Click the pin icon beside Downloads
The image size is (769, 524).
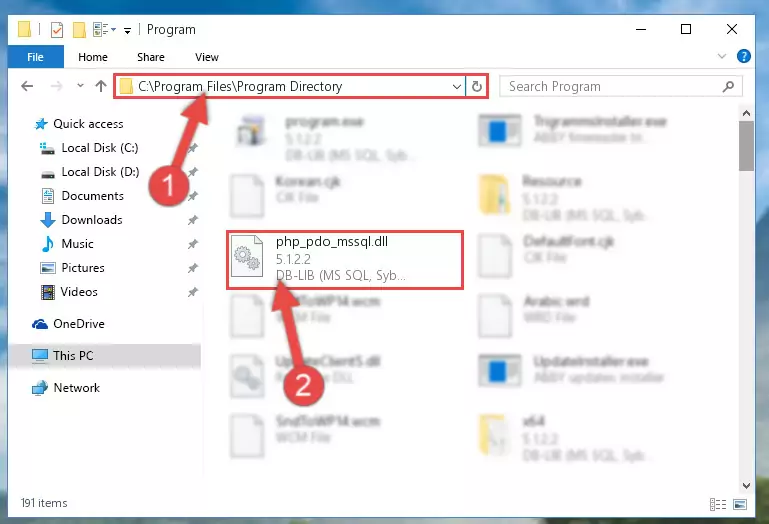pyautogui.click(x=193, y=220)
